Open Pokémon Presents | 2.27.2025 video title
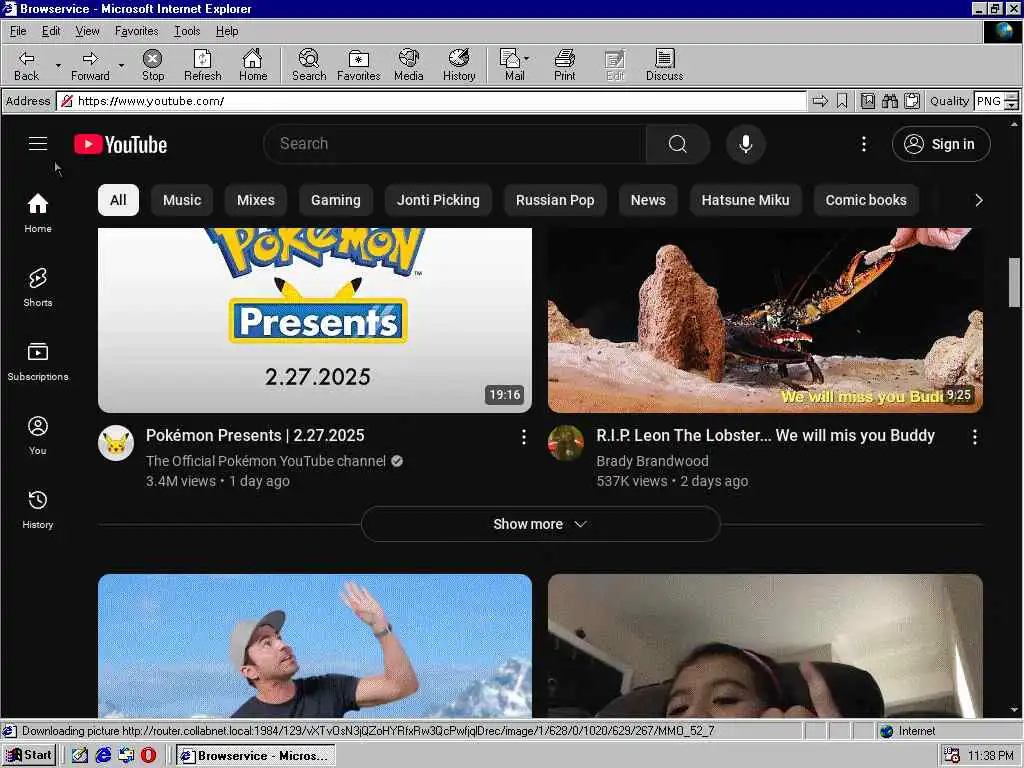The image size is (1024, 768). [x=255, y=436]
